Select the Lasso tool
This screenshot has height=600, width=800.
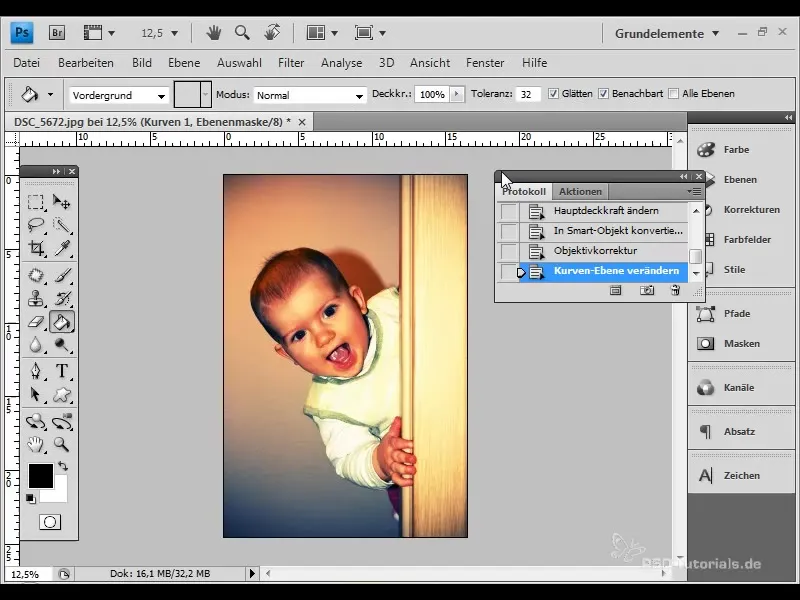tap(36, 224)
